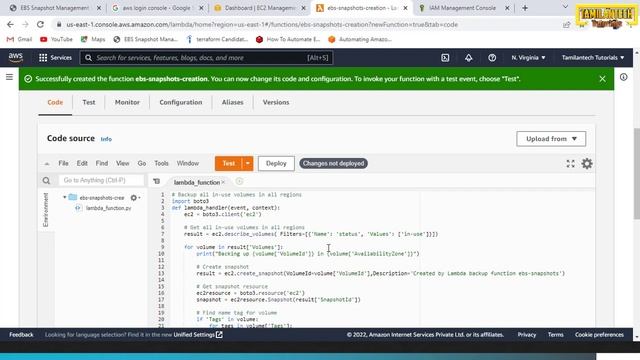Toggle the left navigation hamburger menu

point(9,77)
